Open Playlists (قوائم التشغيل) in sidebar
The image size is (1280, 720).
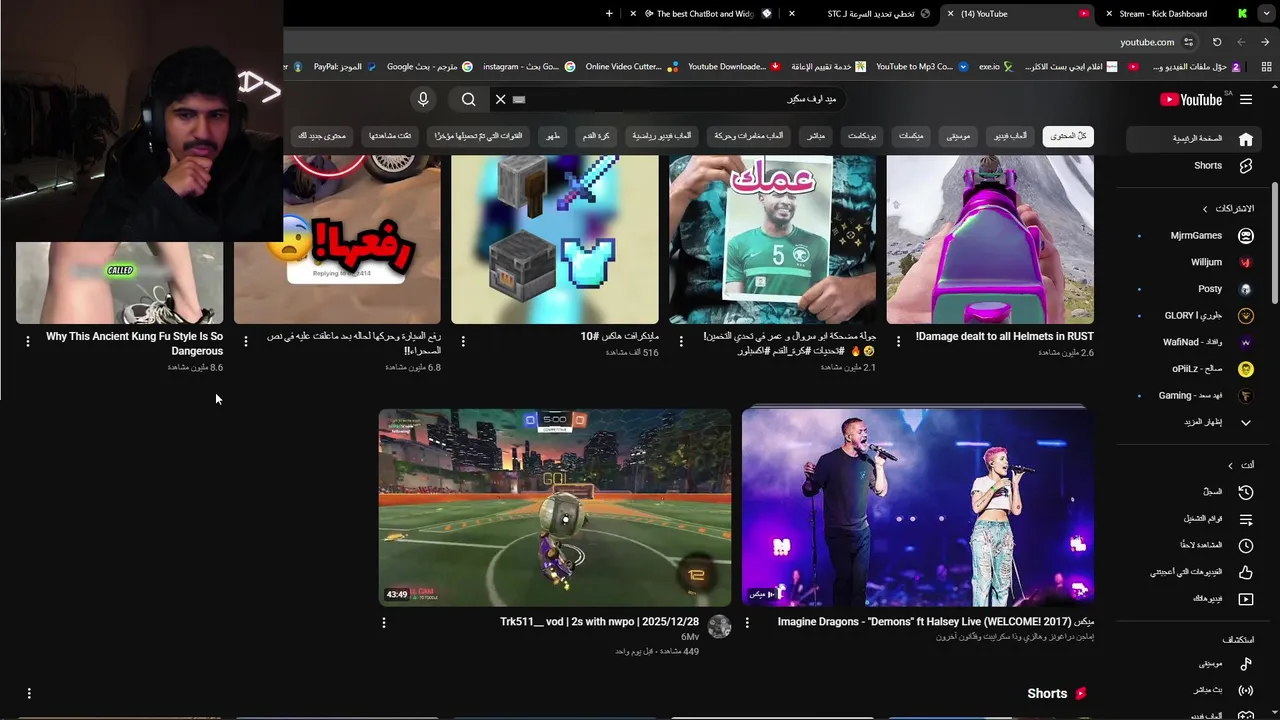[1195, 519]
